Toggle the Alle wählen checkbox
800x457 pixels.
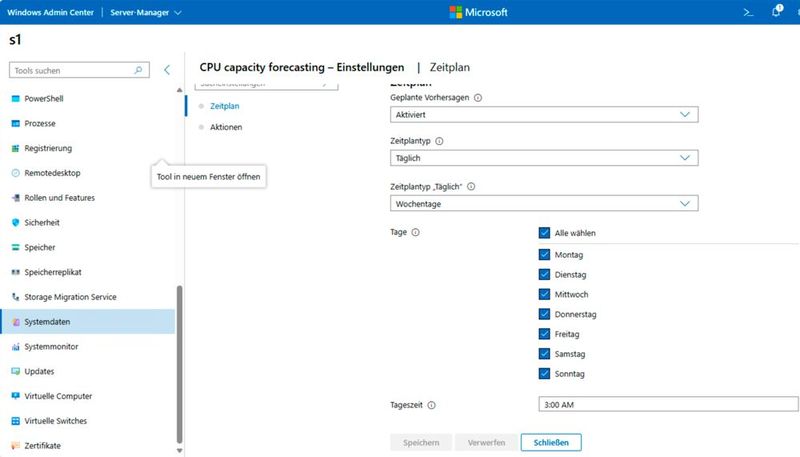tap(544, 233)
